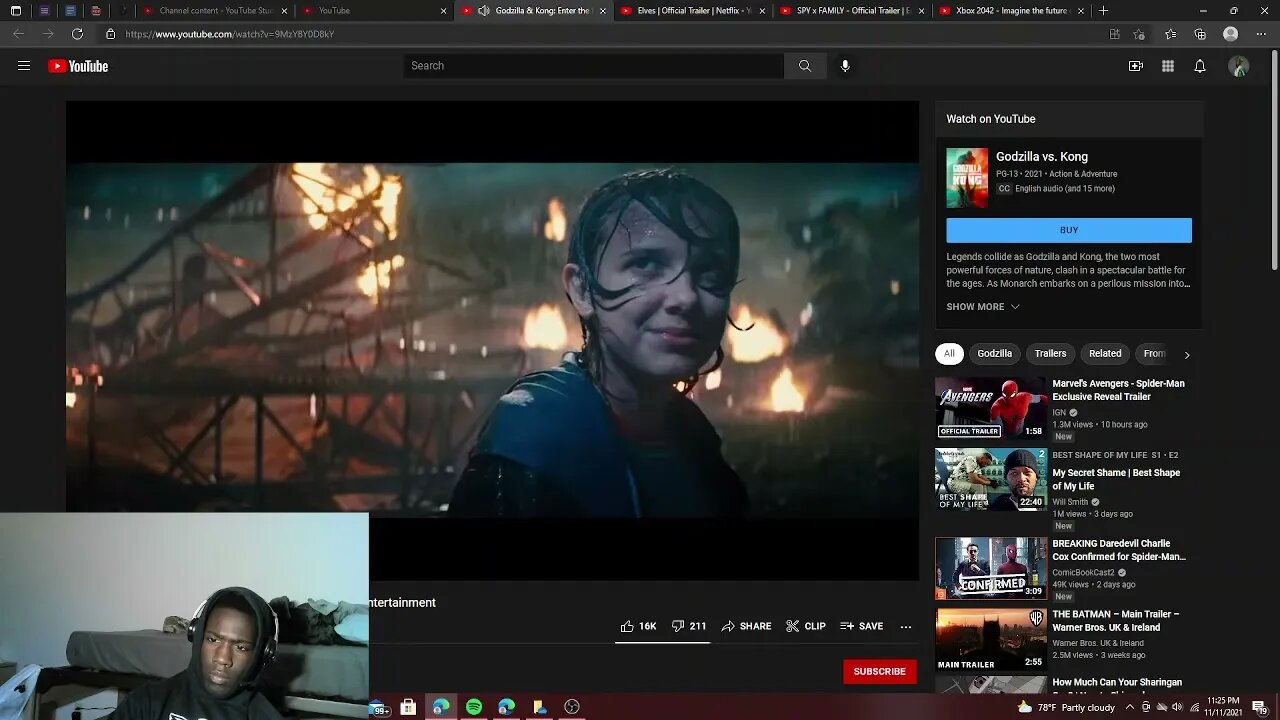Dislike the video with thumbs down

(x=678, y=626)
